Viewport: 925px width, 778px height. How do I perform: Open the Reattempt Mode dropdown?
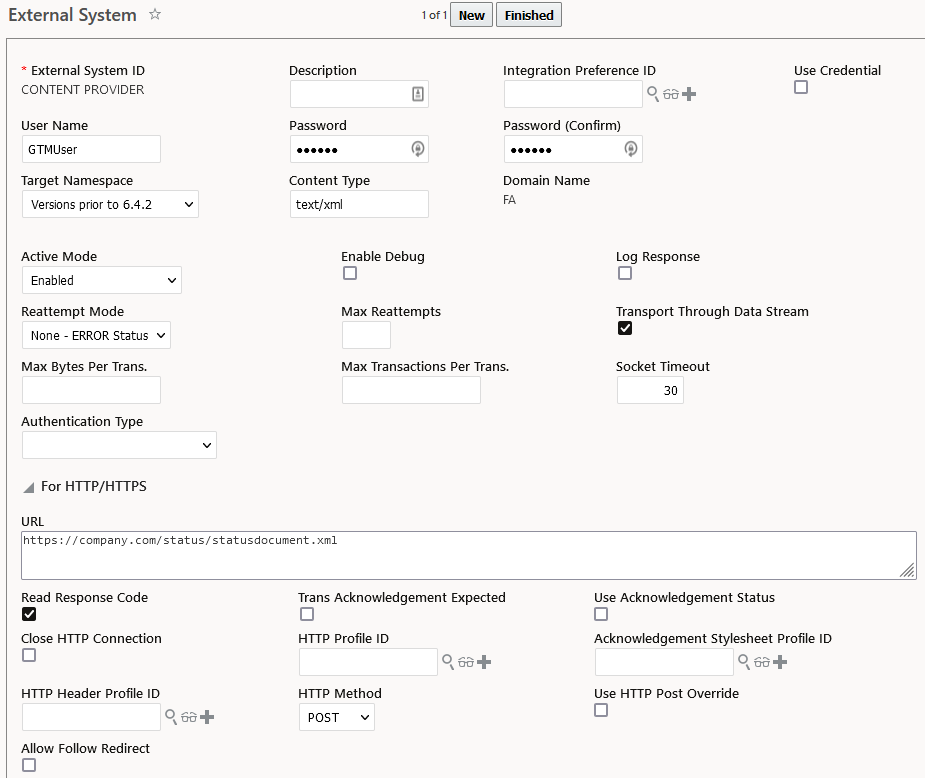click(96, 335)
